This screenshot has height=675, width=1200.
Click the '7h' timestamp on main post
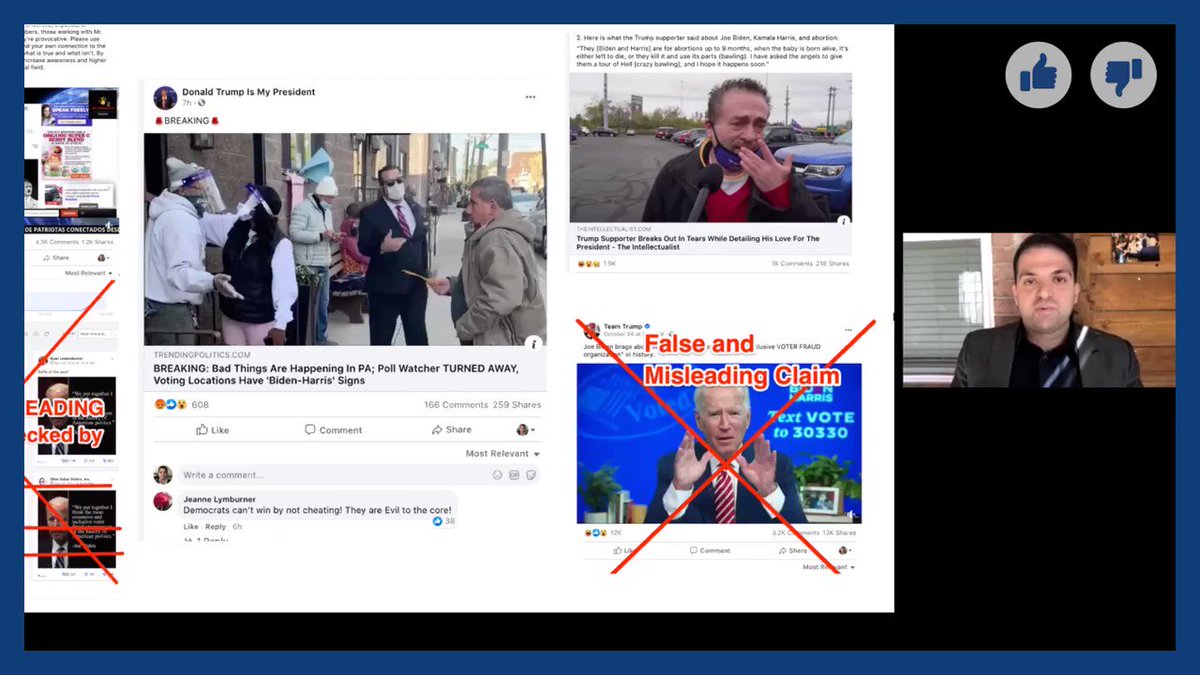click(186, 103)
